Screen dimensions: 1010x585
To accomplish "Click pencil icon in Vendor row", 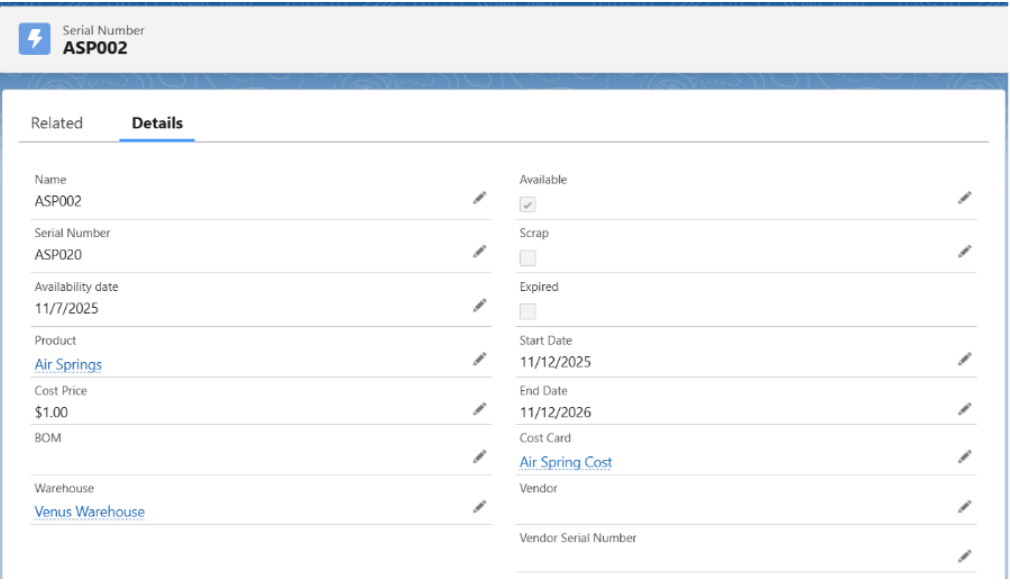I will pyautogui.click(x=964, y=507).
